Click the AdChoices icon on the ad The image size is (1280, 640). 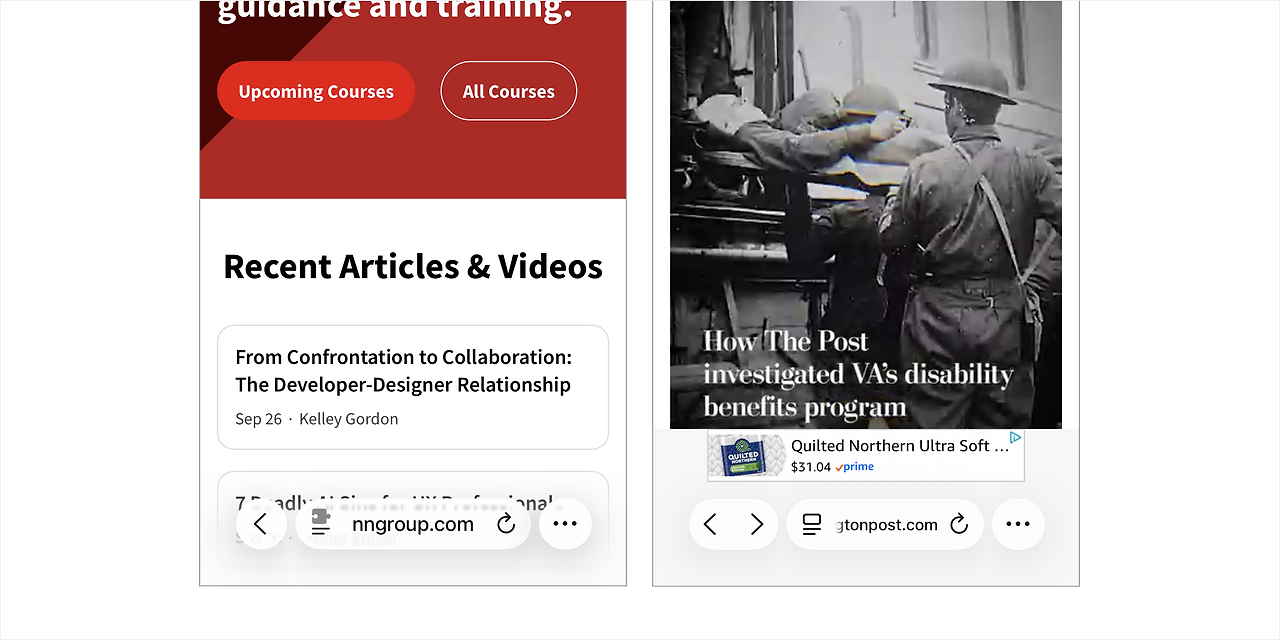1015,438
